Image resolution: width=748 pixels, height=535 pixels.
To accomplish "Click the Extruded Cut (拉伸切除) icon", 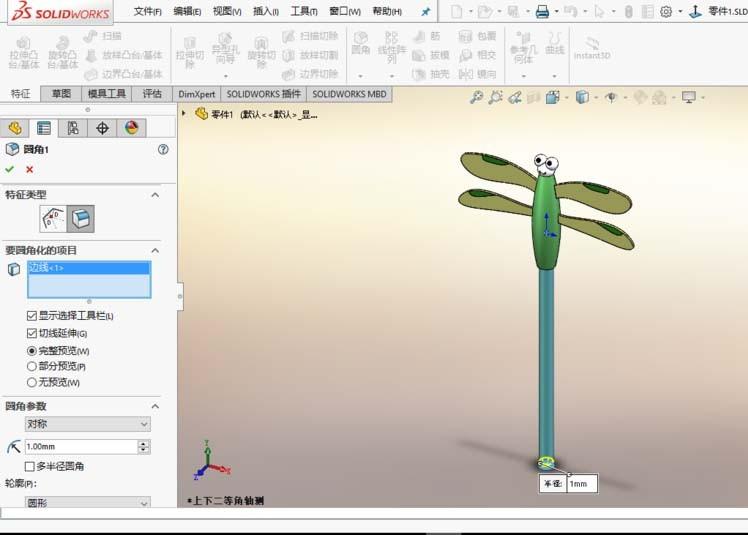I will (190, 52).
